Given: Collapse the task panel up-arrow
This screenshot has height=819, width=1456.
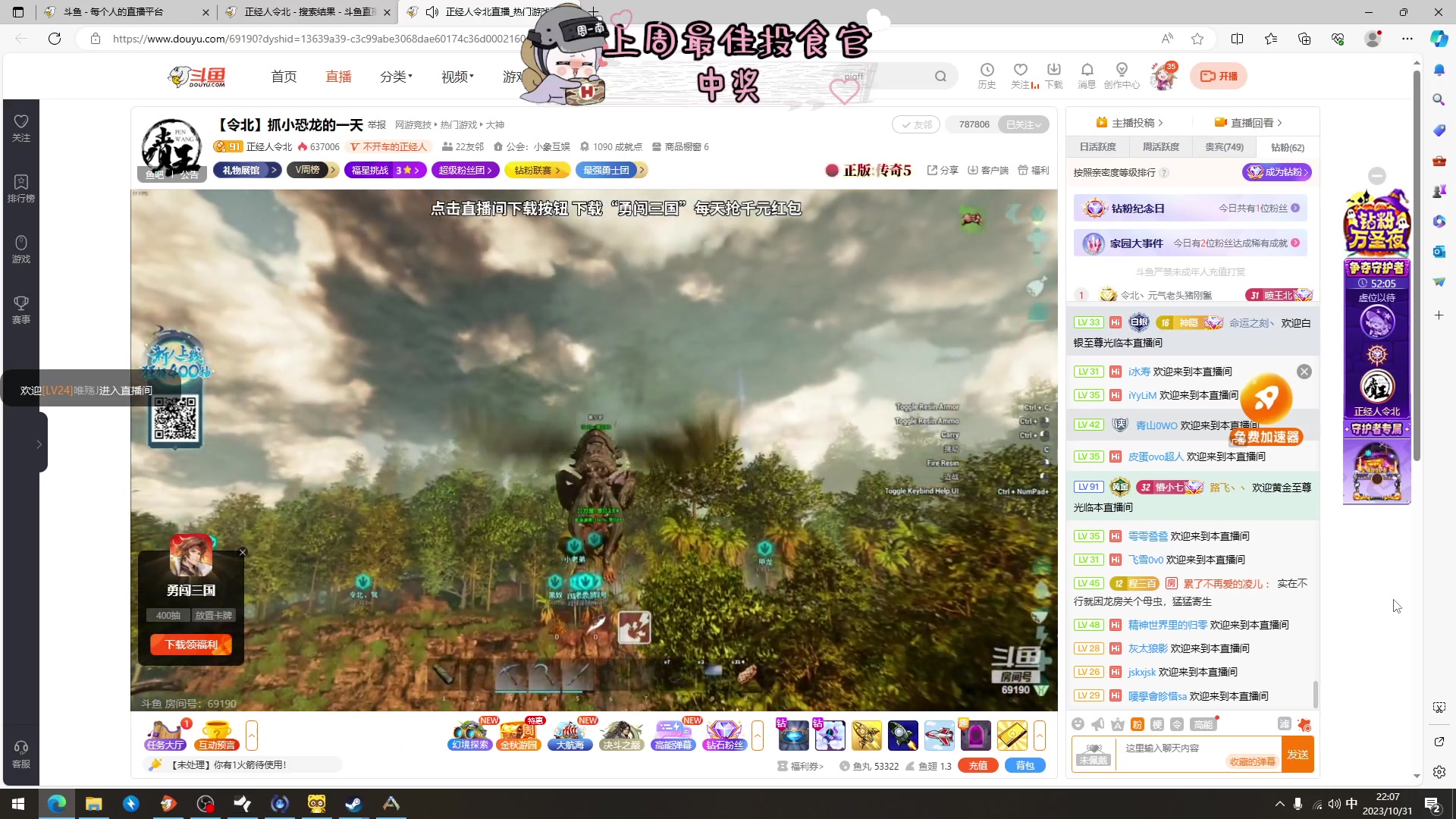Looking at the screenshot, I should pos(252,736).
